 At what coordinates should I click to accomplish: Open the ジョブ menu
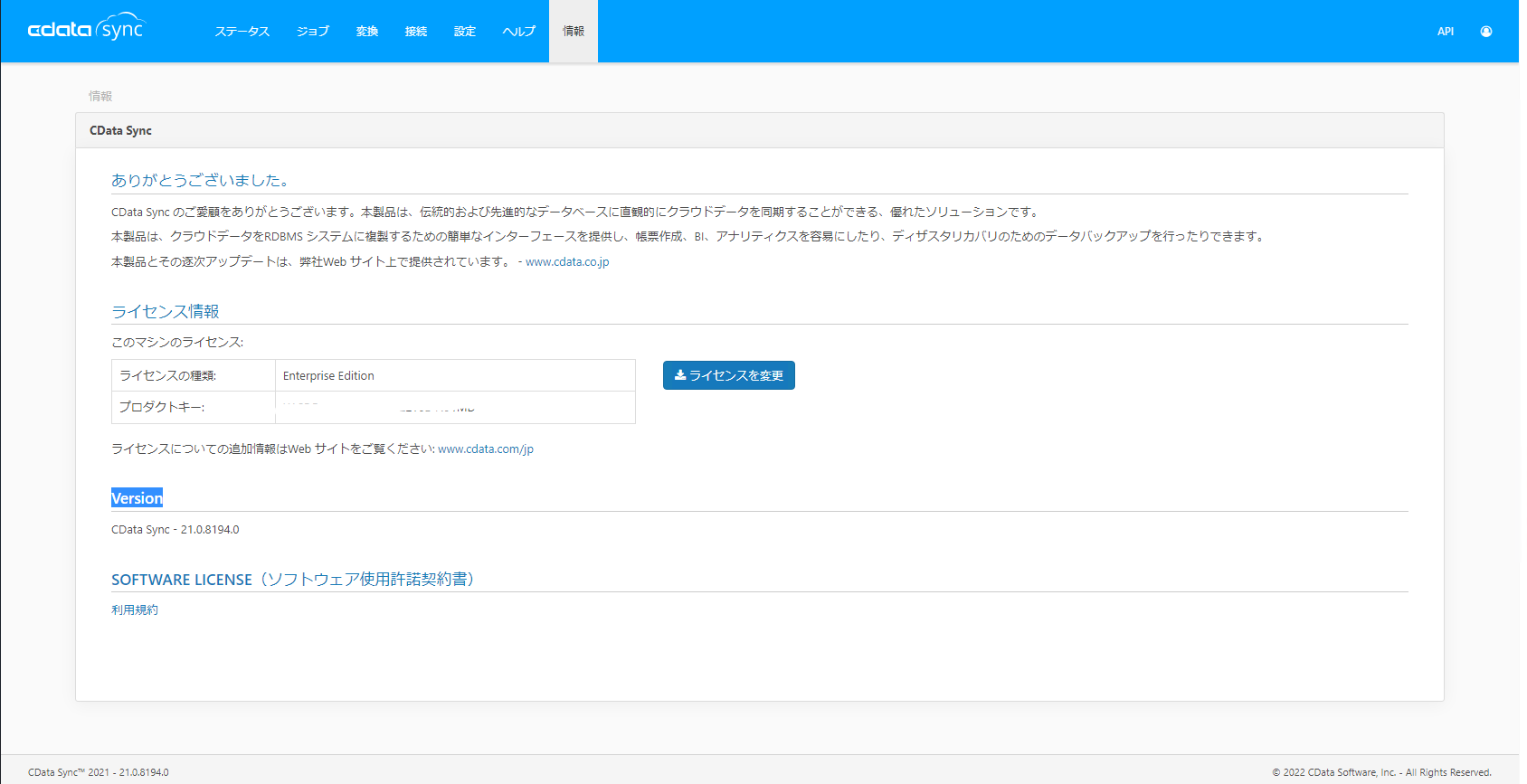[x=313, y=32]
